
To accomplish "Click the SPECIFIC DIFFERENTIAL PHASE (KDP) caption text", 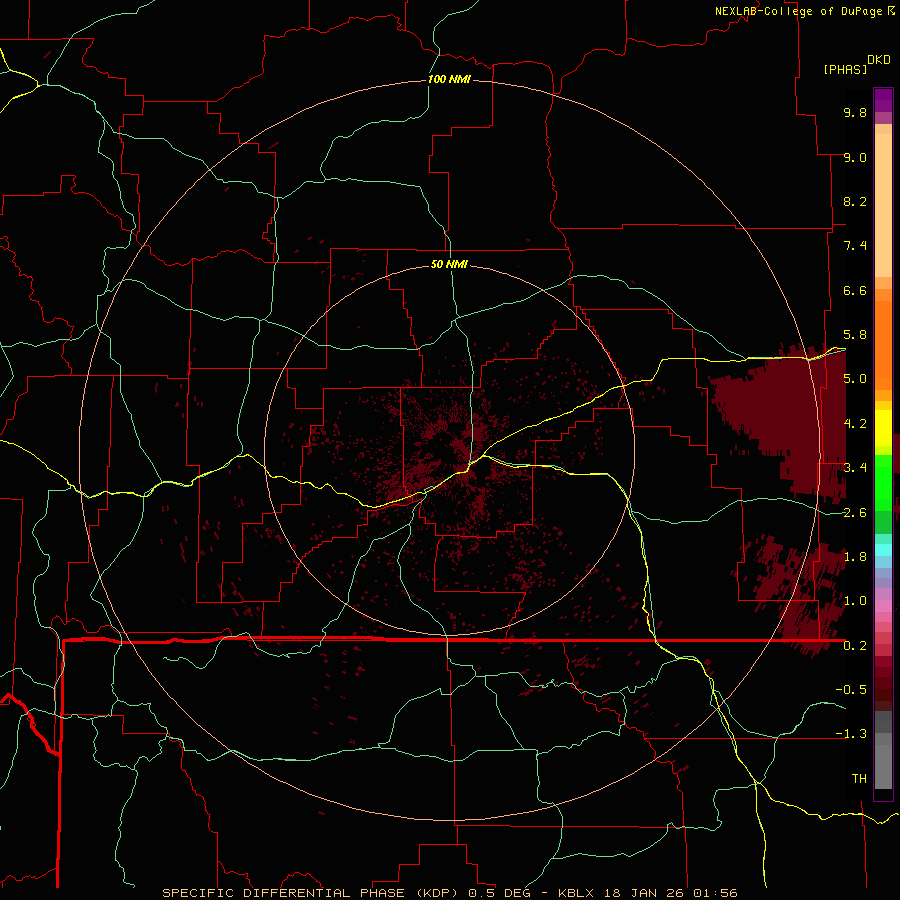I will [x=311, y=893].
